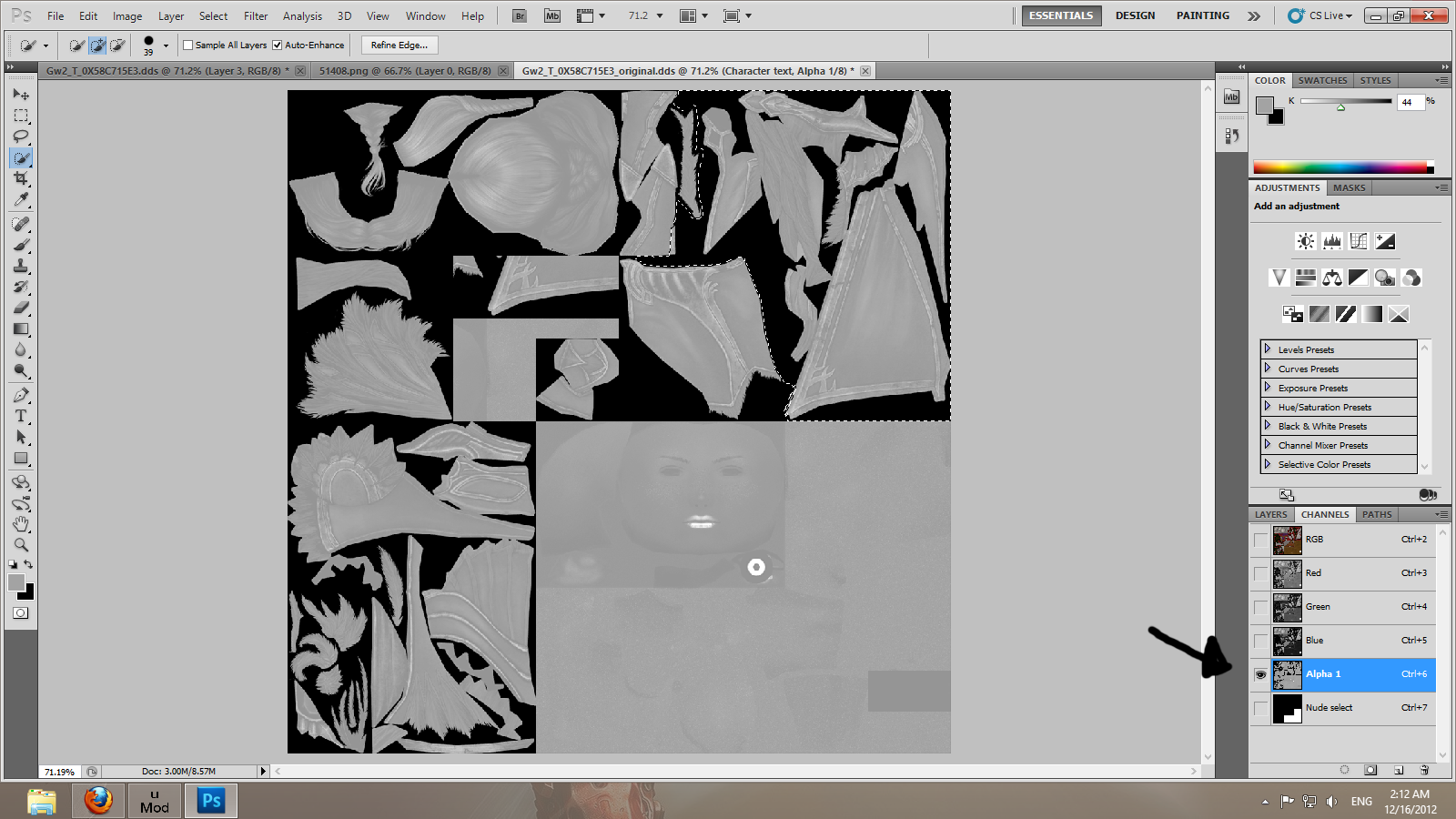Click the Refine Edge button
The image size is (1456, 819).
click(x=399, y=45)
